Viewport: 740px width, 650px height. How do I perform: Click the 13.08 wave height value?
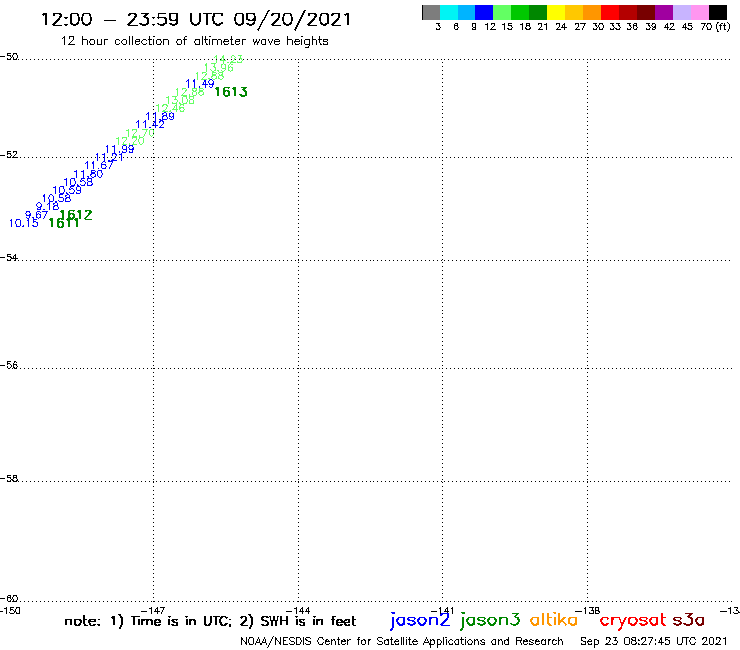[180, 100]
